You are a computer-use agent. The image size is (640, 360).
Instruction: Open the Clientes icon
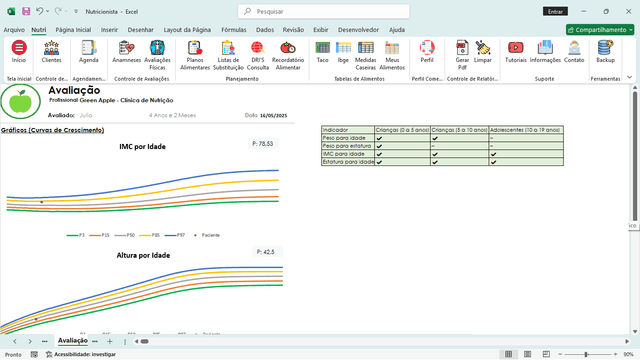tap(51, 52)
